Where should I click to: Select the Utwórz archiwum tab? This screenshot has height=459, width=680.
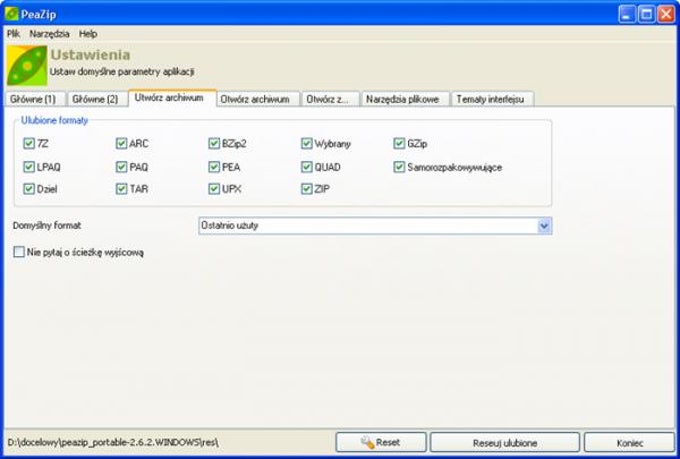(x=172, y=98)
